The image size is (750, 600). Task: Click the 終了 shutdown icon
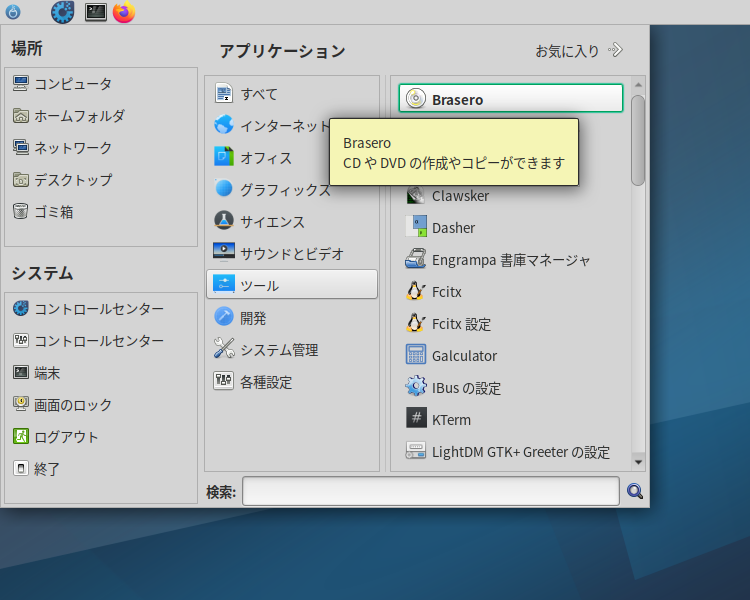coord(21,468)
